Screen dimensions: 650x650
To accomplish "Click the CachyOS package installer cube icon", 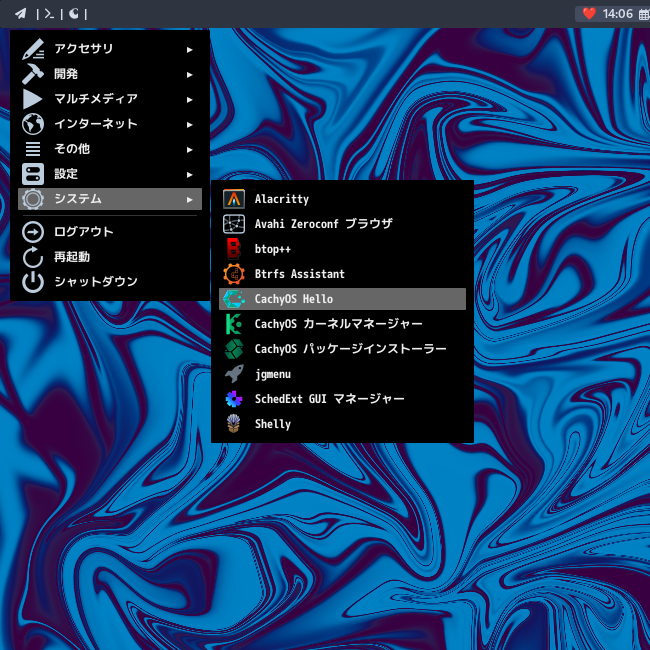I will [234, 349].
